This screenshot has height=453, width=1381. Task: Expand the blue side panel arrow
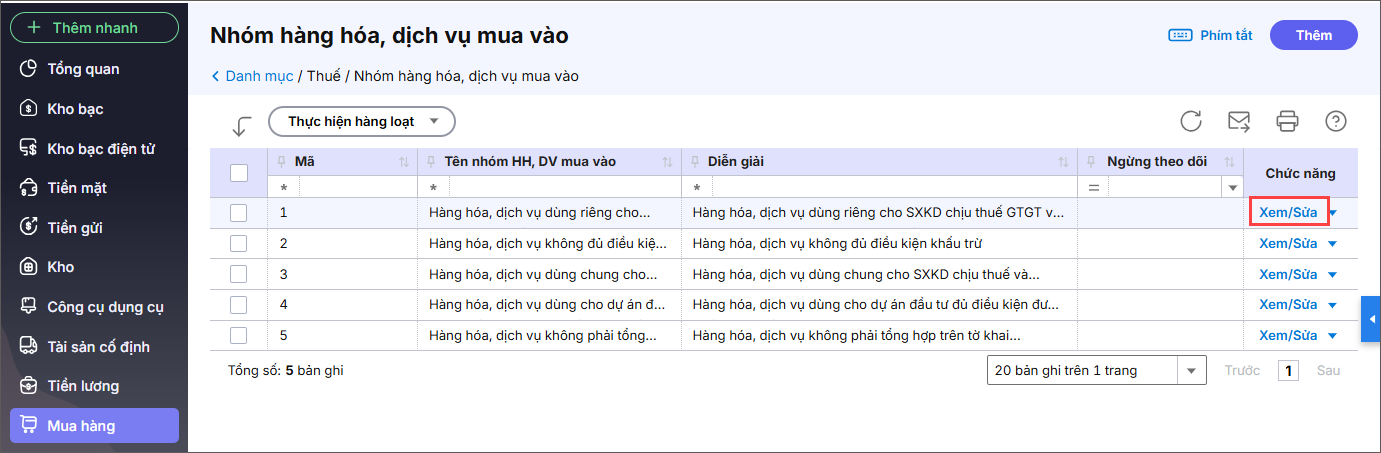pos(1370,319)
